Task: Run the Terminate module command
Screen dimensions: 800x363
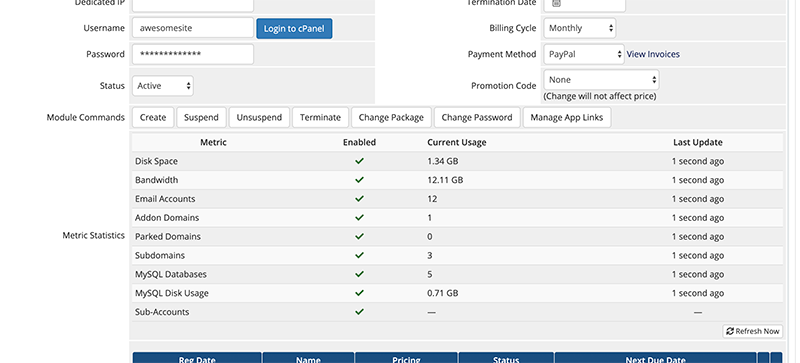Action: [320, 117]
